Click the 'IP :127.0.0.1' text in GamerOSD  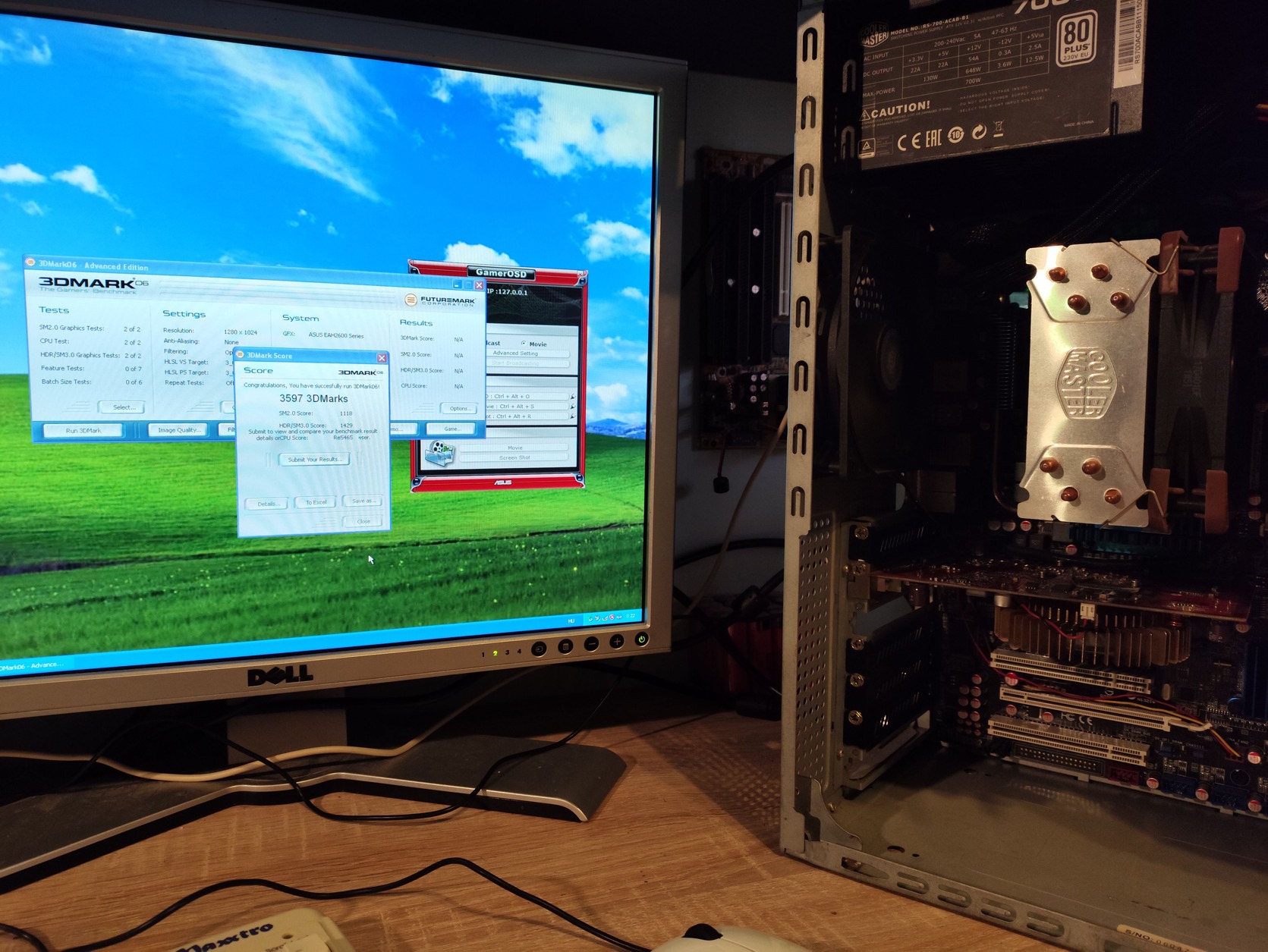pos(507,292)
